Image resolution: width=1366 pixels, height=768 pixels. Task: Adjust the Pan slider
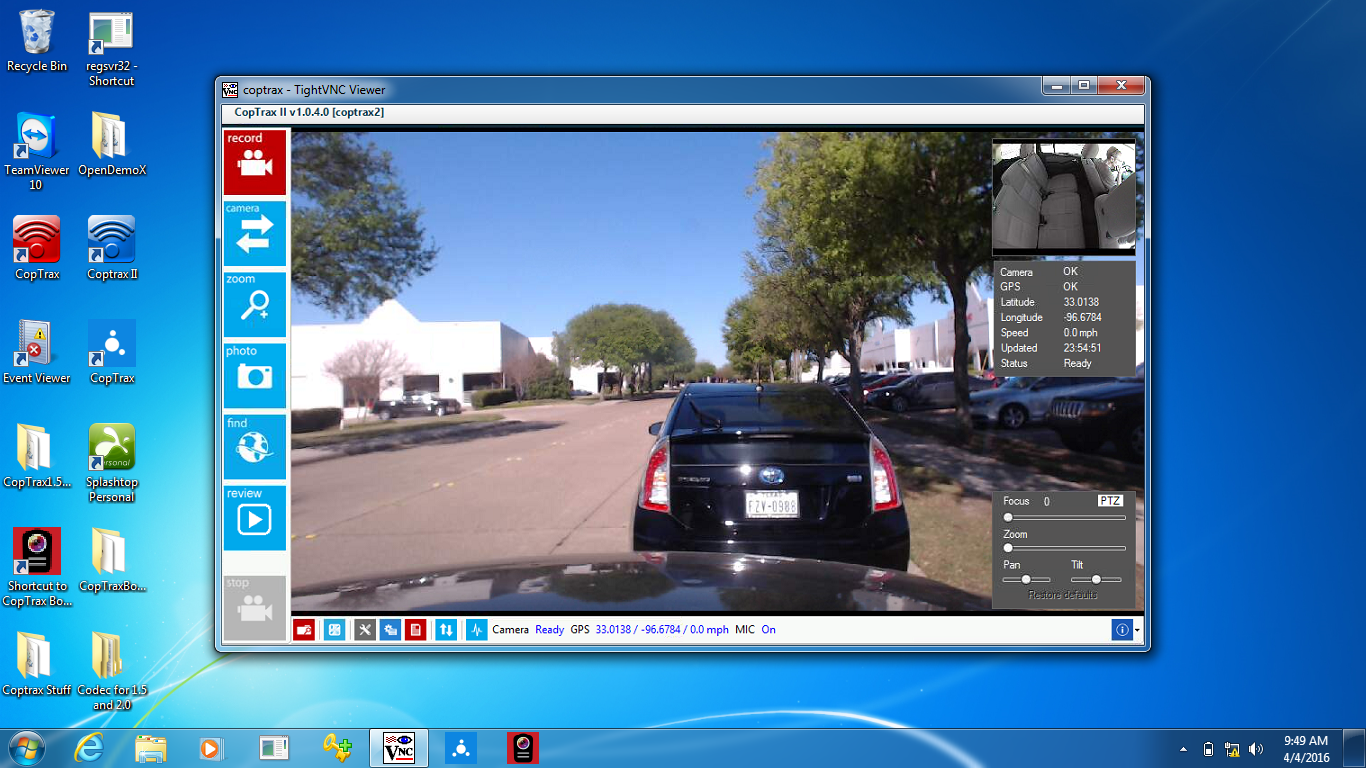(x=1027, y=579)
